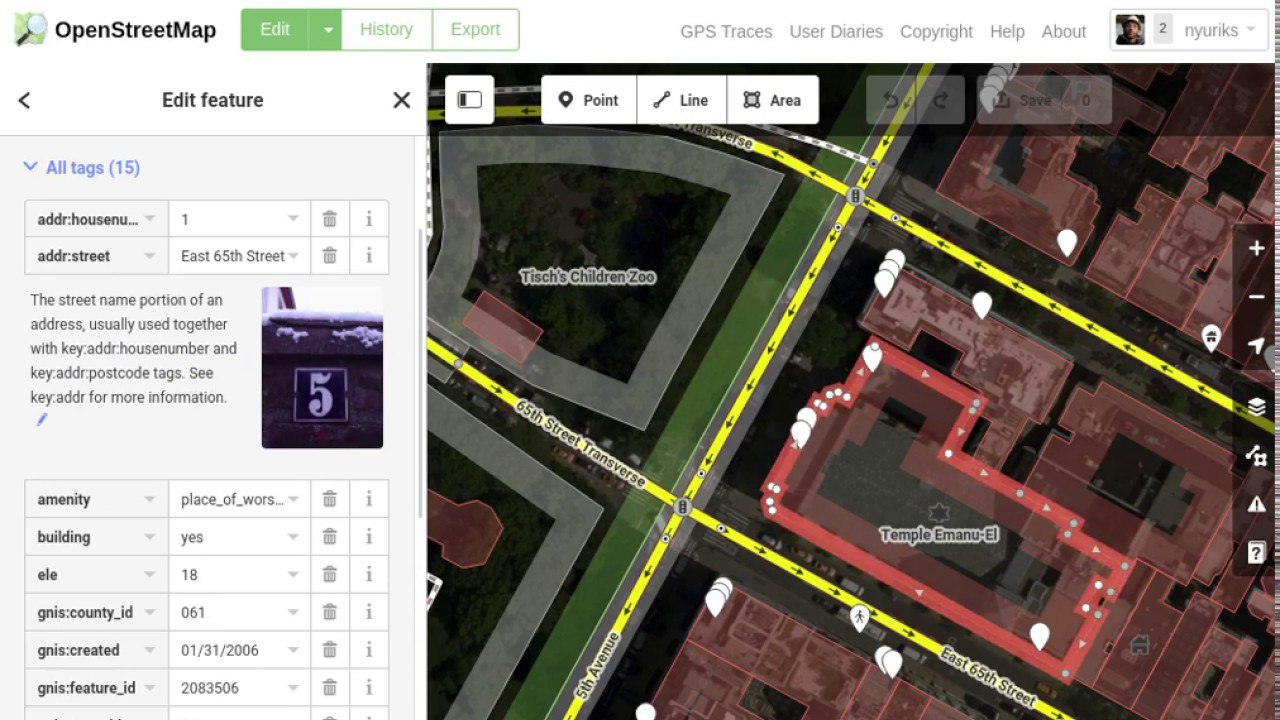The image size is (1280, 720).
Task: Open building value yes dropdown
Action: click(x=293, y=537)
